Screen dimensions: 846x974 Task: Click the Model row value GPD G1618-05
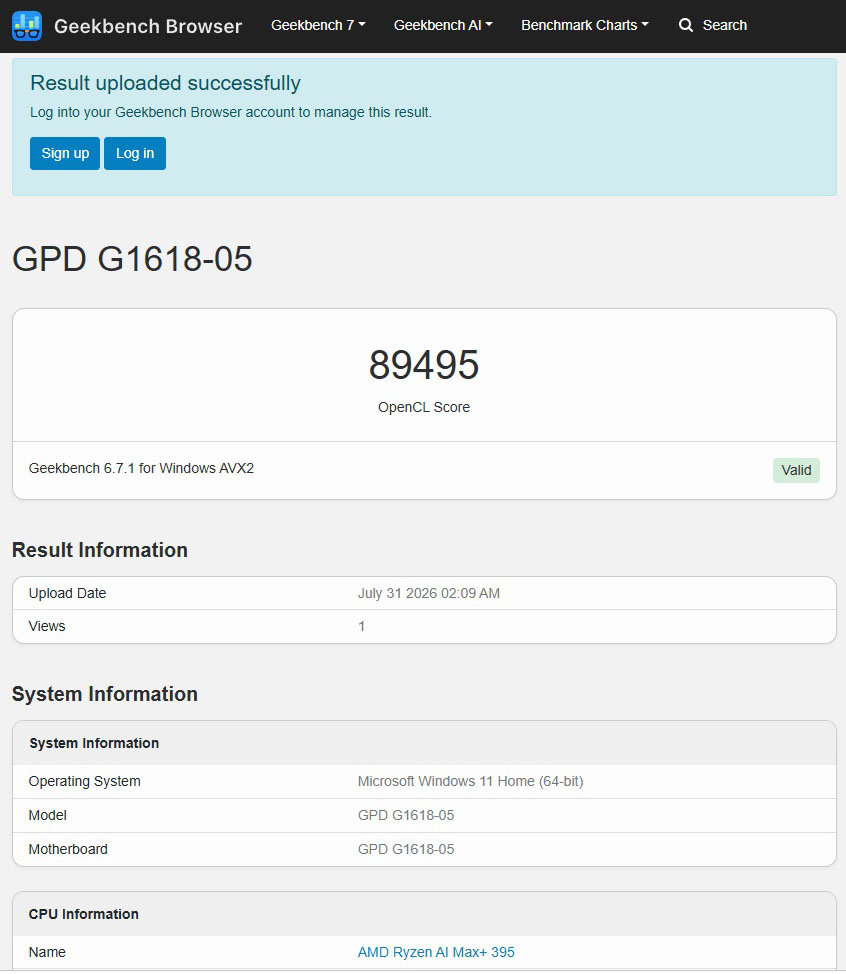406,815
